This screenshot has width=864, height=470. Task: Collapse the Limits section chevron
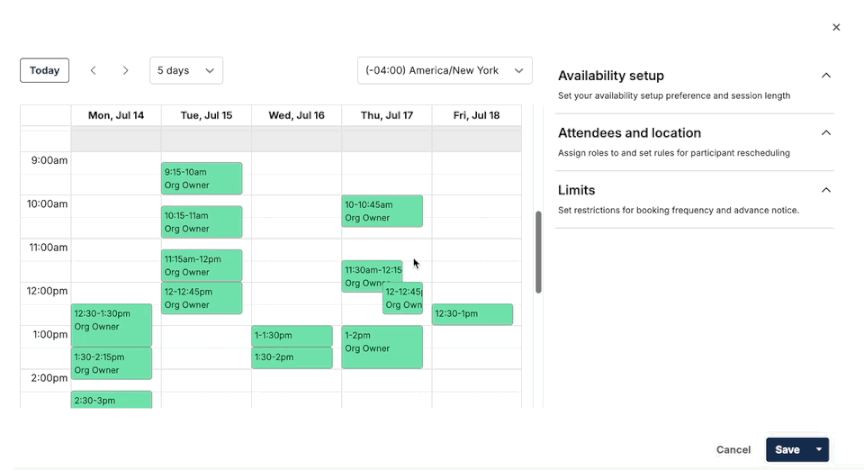[x=825, y=190]
